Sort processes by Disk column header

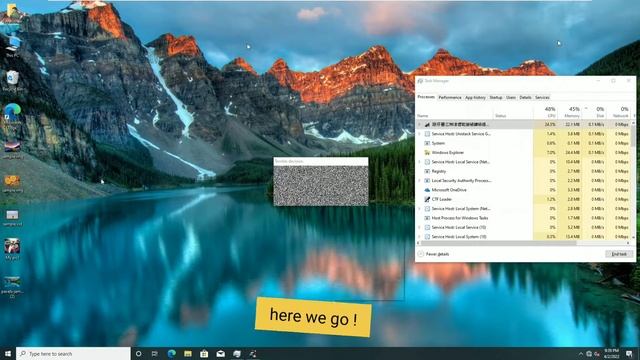595,112
